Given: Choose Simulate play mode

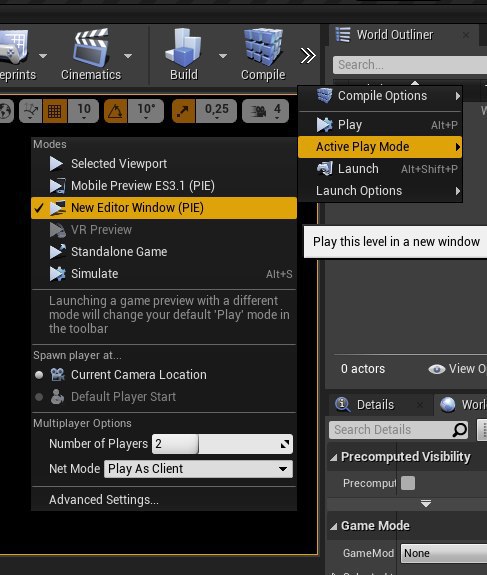Looking at the screenshot, I should point(164,274).
